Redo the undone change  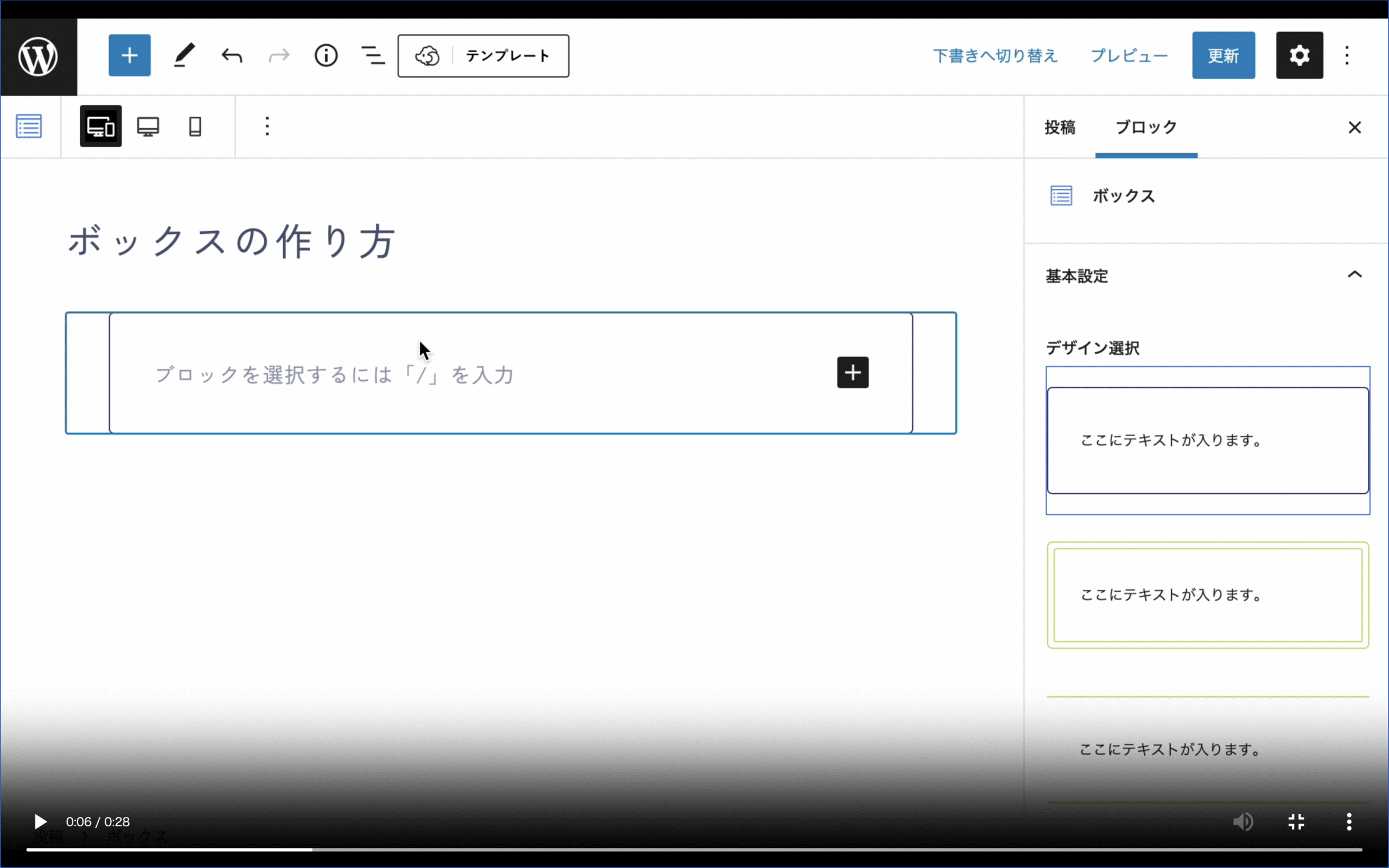pyautogui.click(x=279, y=56)
